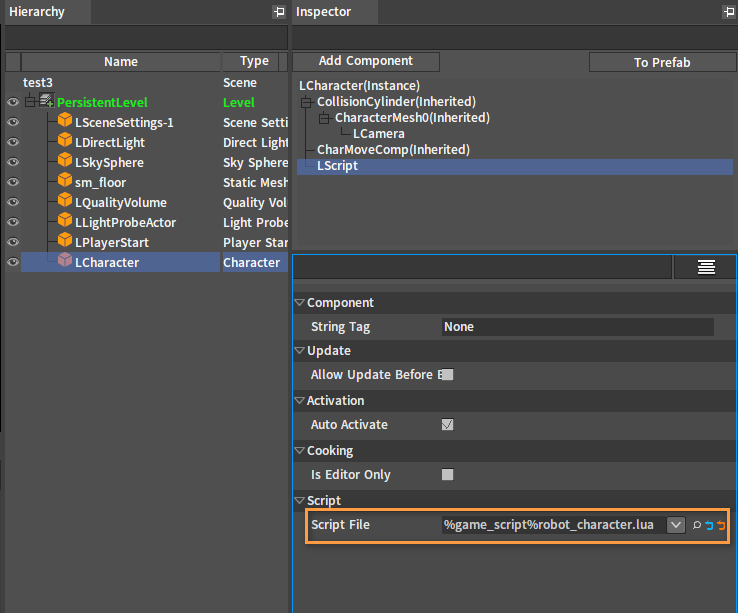Click the orange reset arrow beside Script File

721,525
